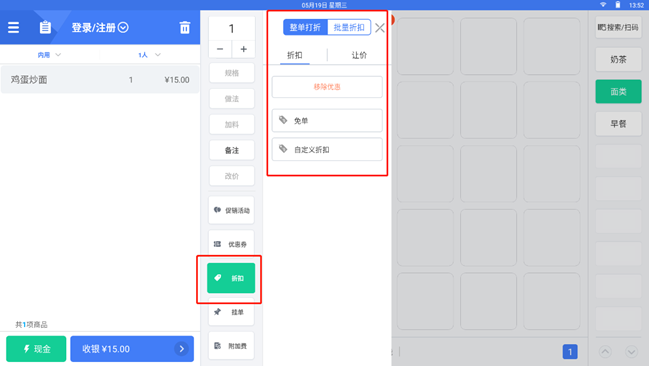Open the order list clipboard icon
This screenshot has width=649, height=366.
point(45,27)
